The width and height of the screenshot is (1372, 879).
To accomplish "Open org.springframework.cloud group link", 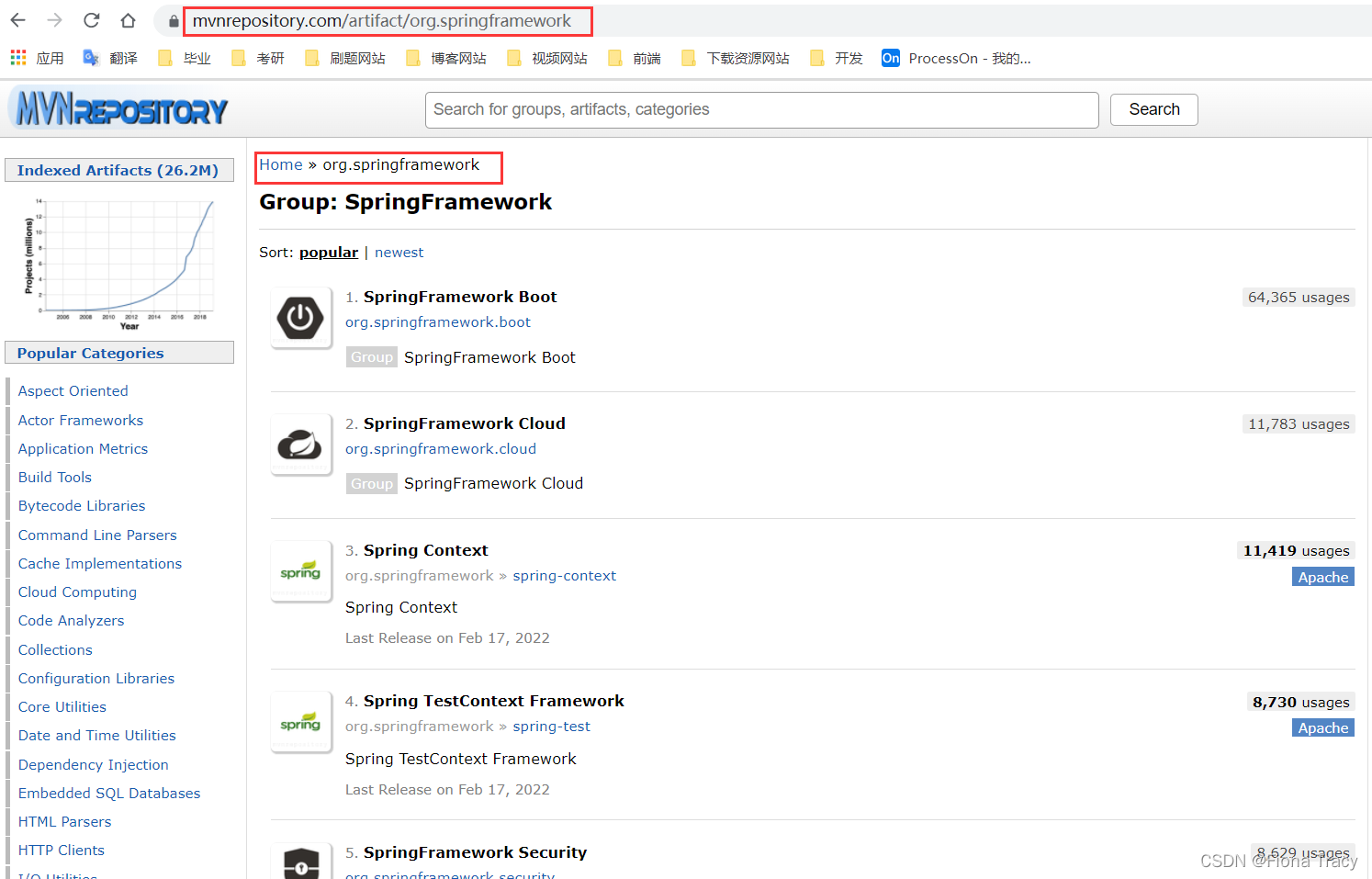I will pos(441,449).
